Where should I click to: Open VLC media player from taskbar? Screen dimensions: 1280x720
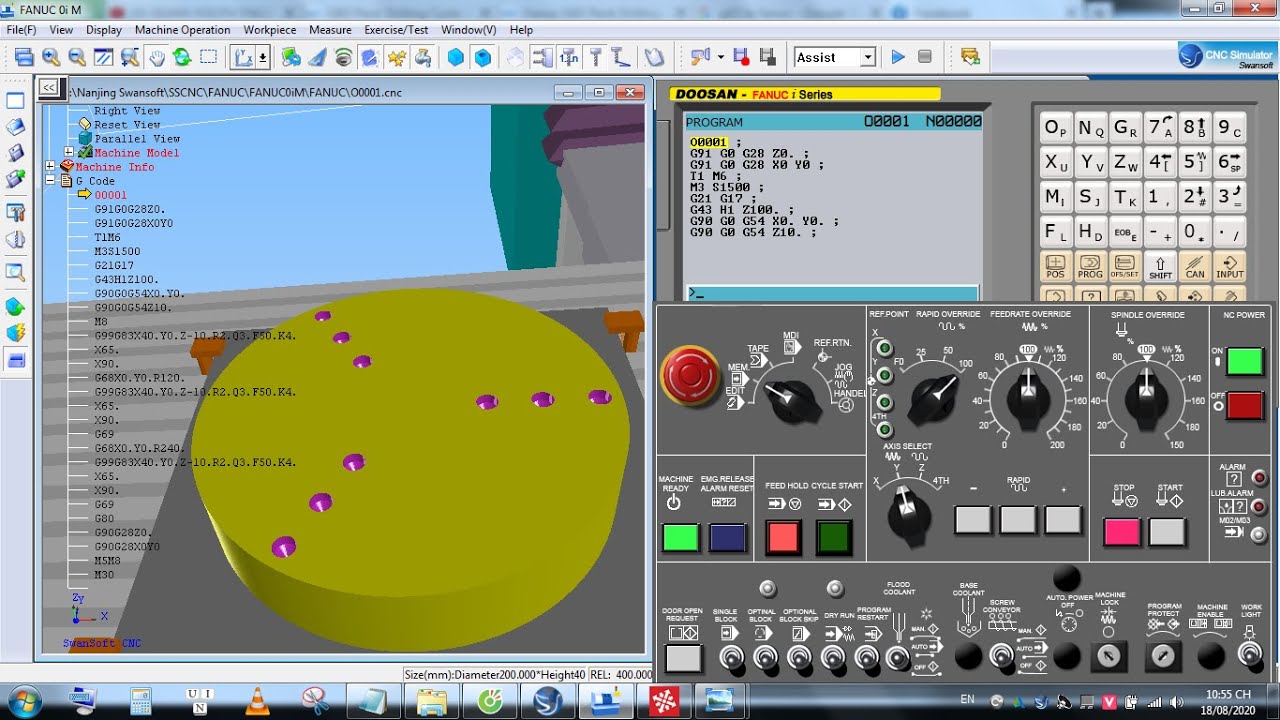pyautogui.click(x=258, y=701)
